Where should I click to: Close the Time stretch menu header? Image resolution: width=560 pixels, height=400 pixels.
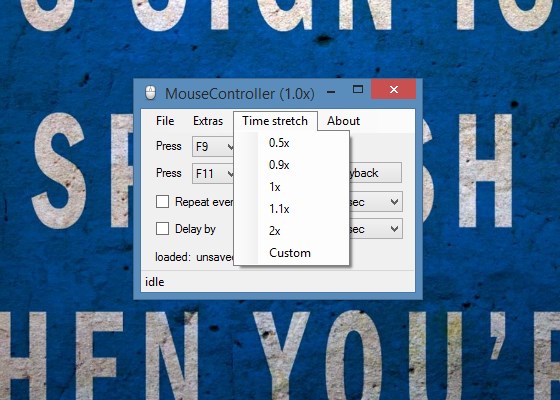coord(275,121)
